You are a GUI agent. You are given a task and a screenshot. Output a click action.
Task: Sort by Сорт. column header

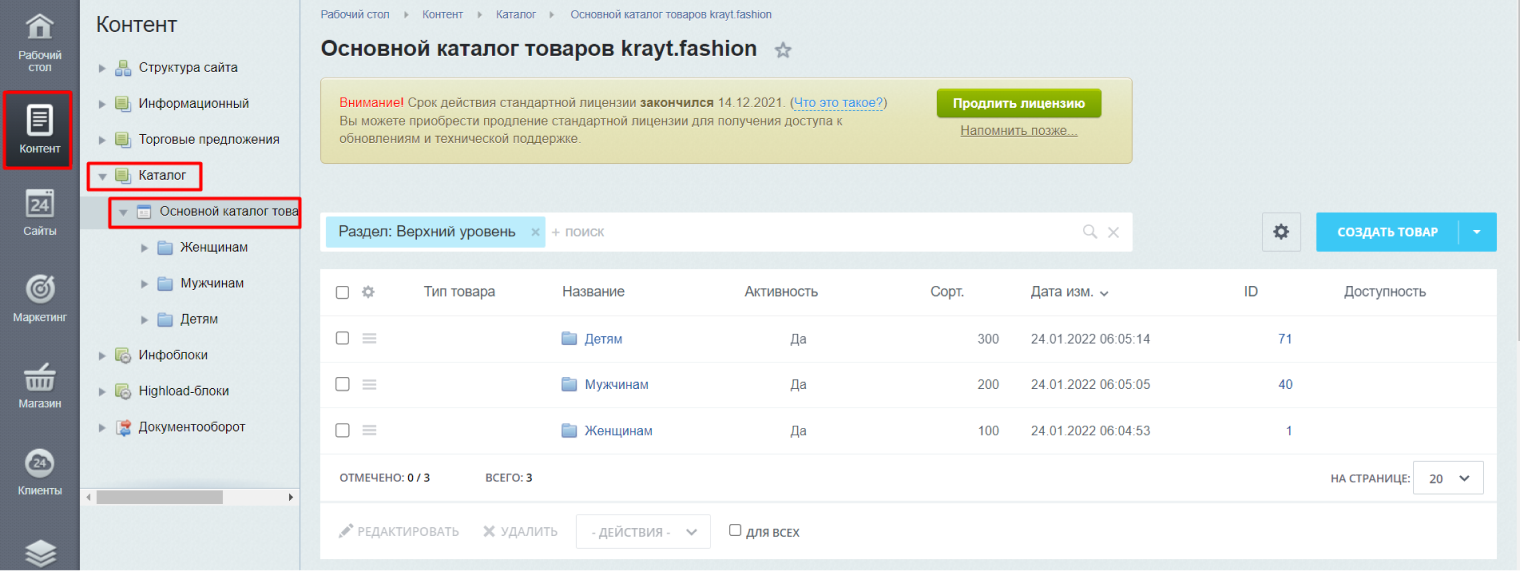tap(946, 292)
